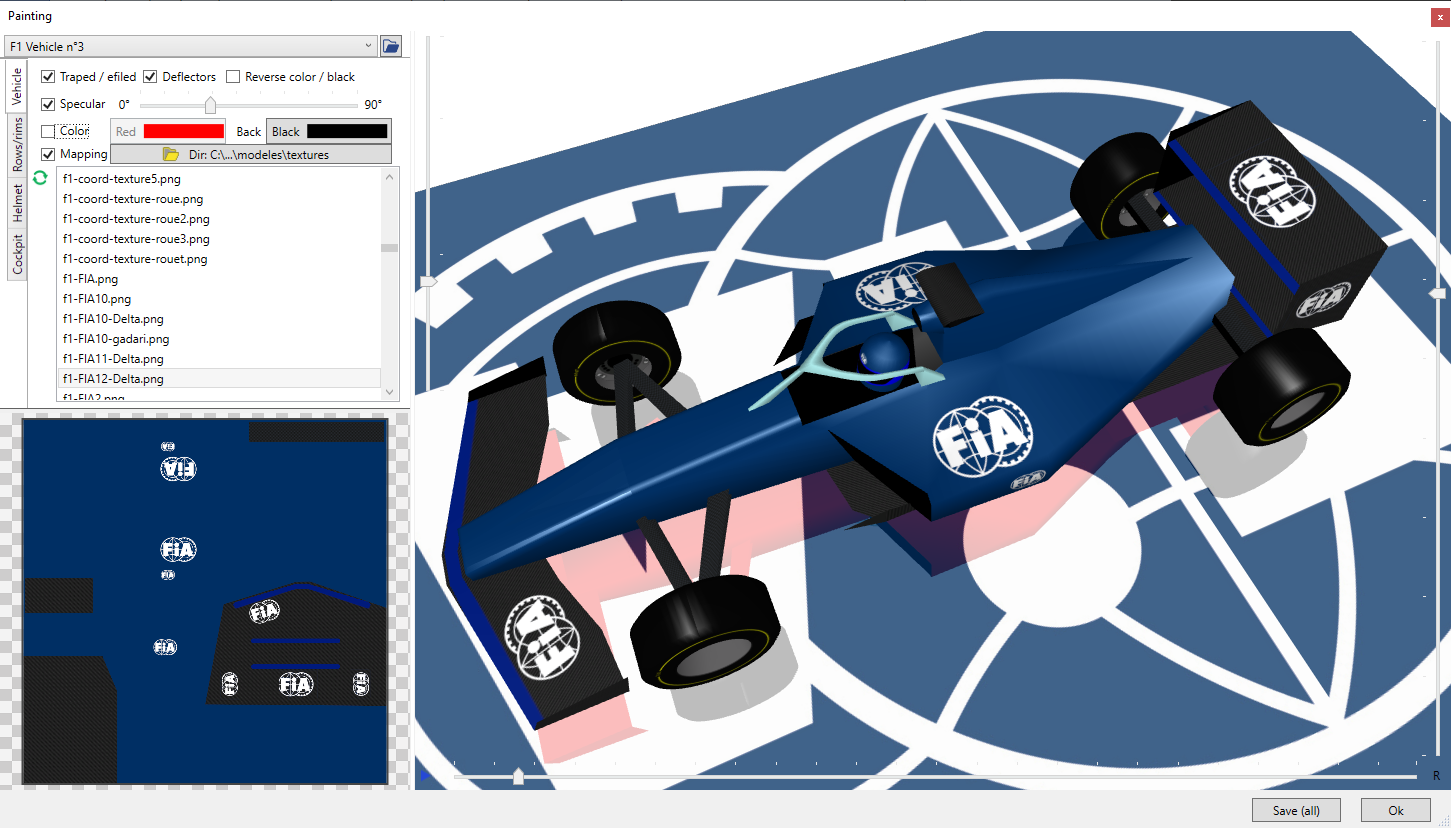Click the texture list scrollbar down arrow
Screen dimensions: 1451x828
click(390, 393)
